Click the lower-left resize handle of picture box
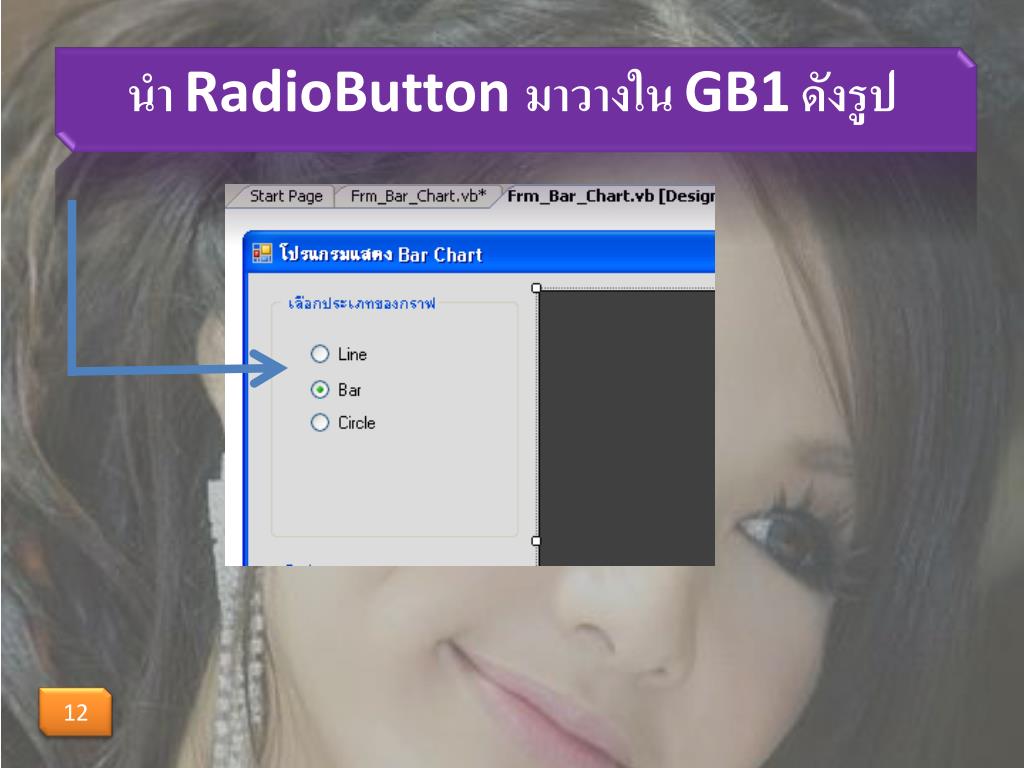The width and height of the screenshot is (1024, 768). pyautogui.click(x=537, y=541)
